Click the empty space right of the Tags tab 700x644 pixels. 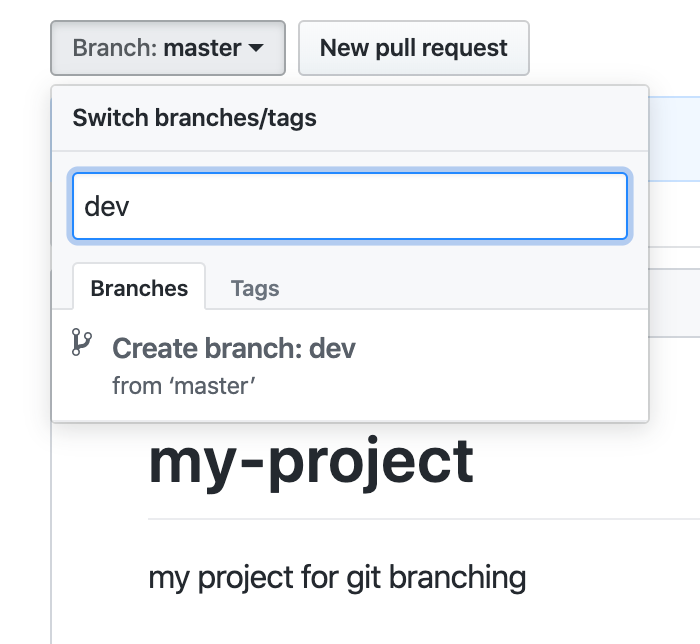click(460, 288)
